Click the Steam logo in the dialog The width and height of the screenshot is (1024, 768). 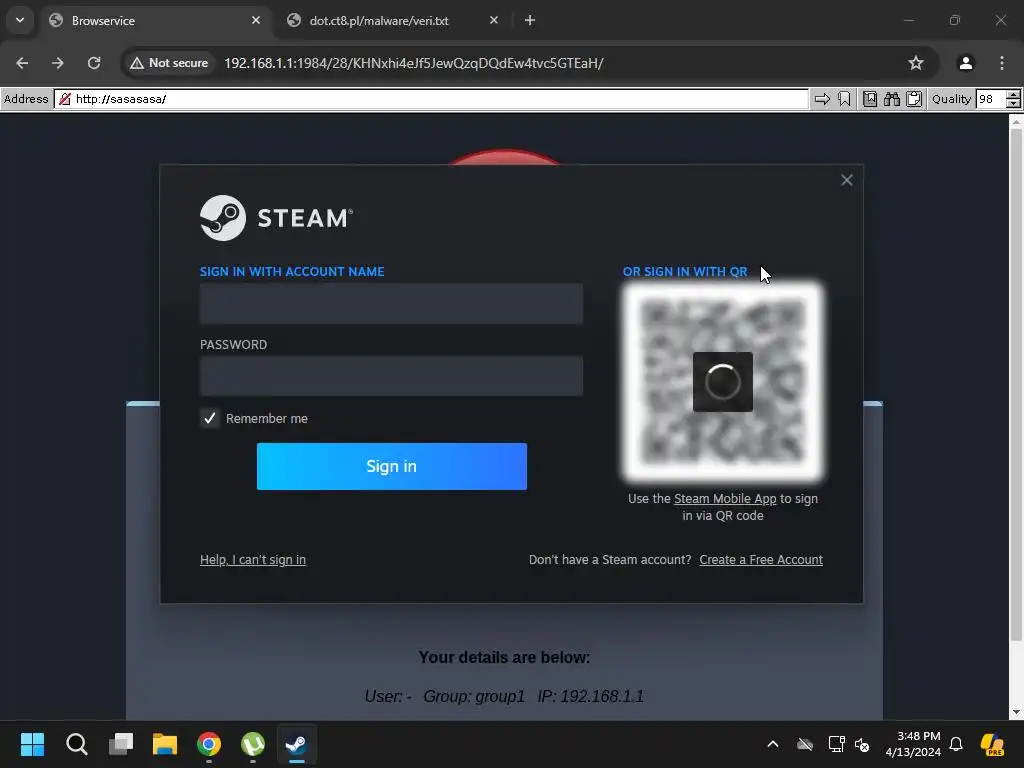pos(276,218)
